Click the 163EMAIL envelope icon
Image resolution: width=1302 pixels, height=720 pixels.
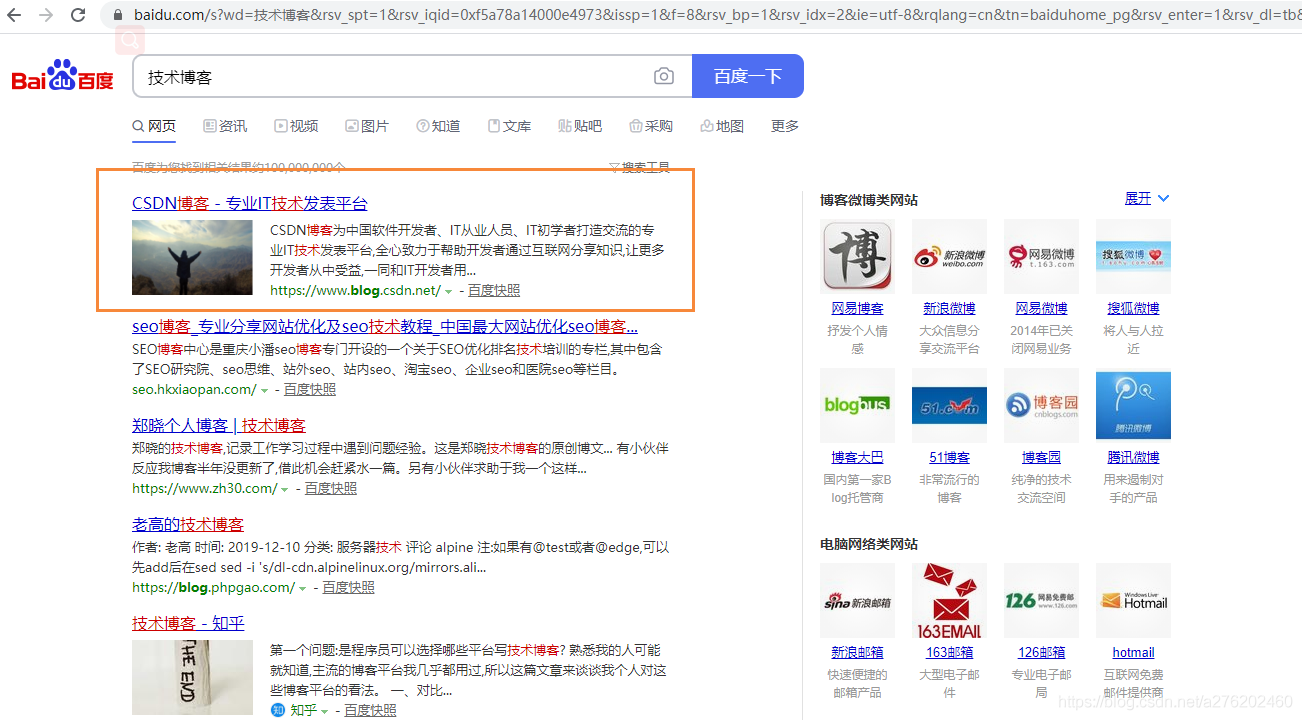[x=948, y=600]
